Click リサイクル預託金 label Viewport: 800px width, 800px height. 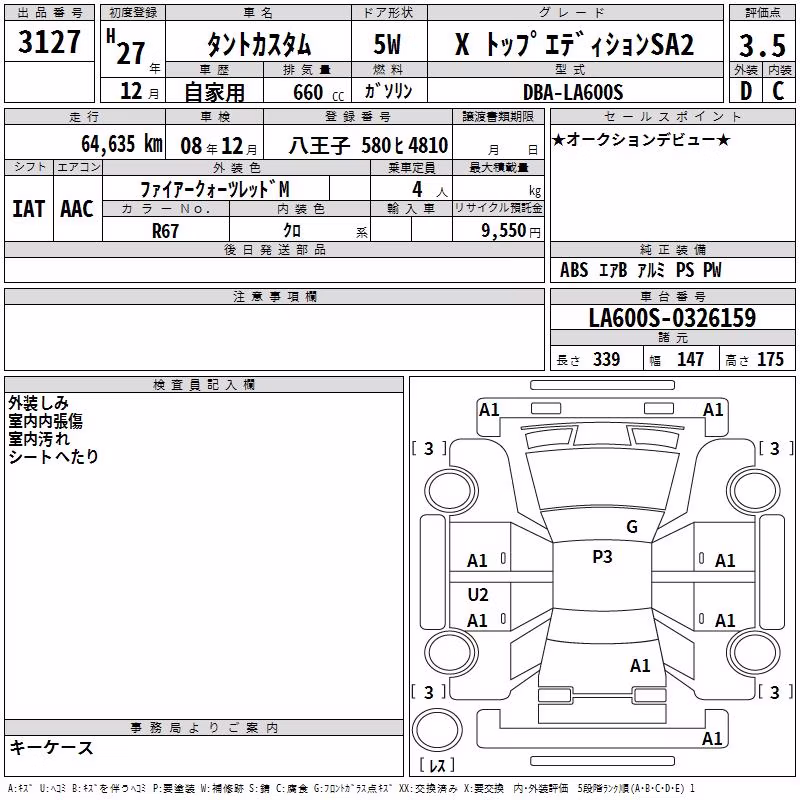(x=498, y=208)
